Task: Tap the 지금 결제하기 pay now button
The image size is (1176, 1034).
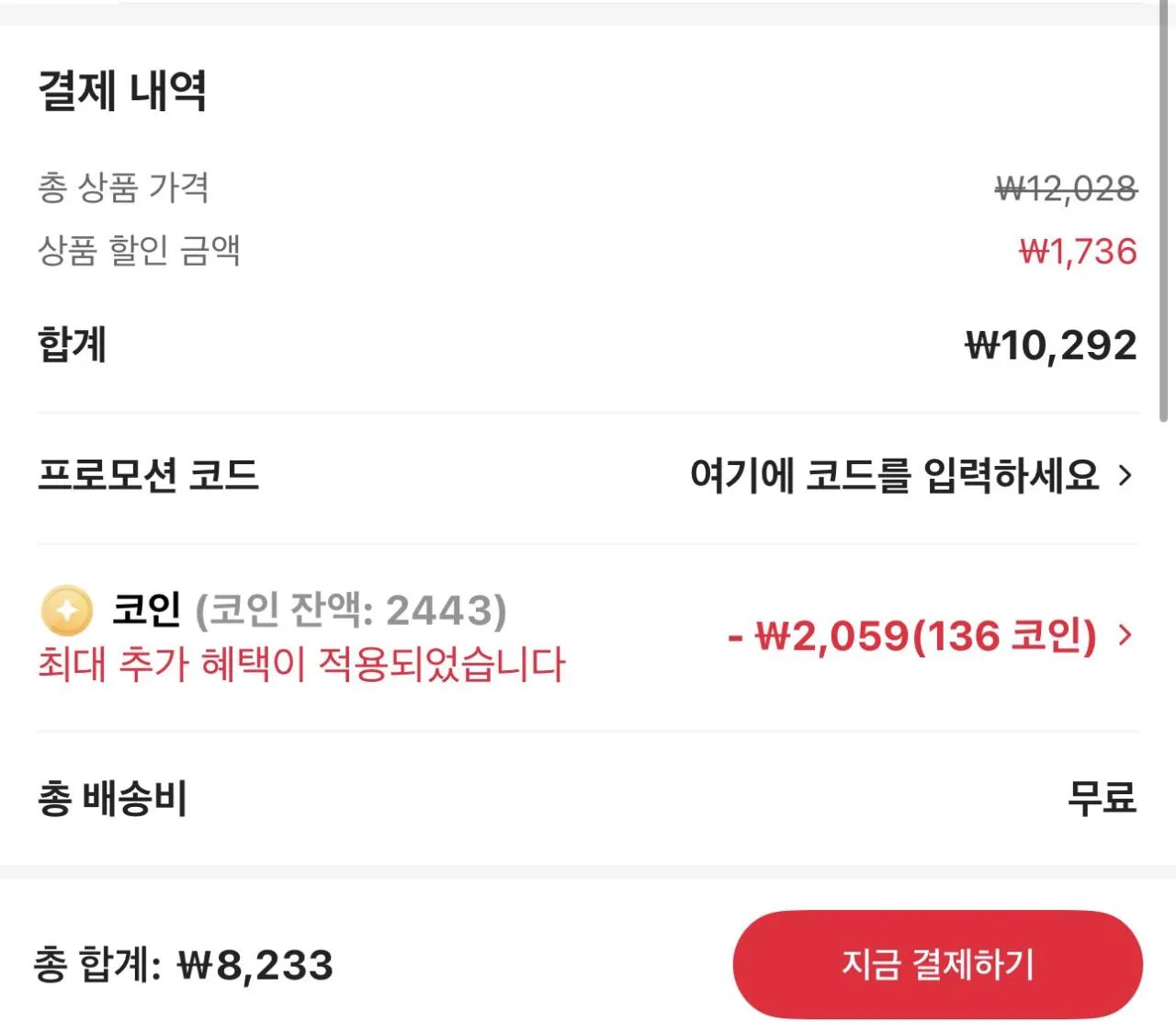Action: click(x=937, y=964)
